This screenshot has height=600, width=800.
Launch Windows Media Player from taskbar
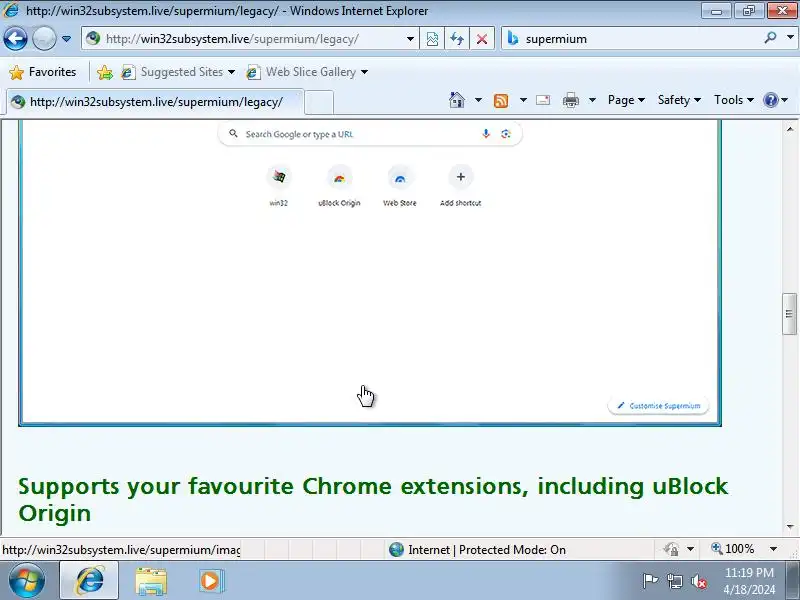point(210,581)
